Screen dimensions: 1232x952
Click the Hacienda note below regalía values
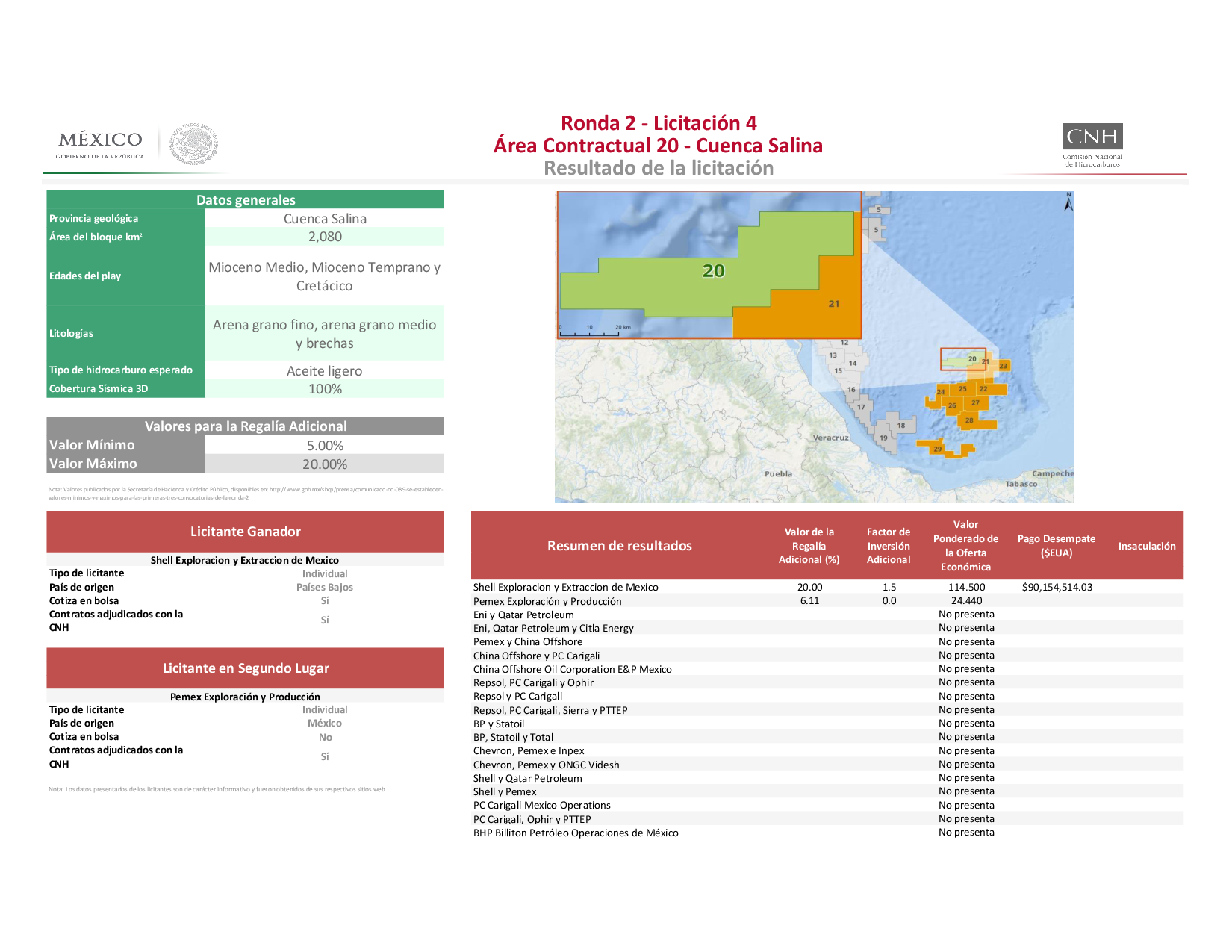click(246, 494)
